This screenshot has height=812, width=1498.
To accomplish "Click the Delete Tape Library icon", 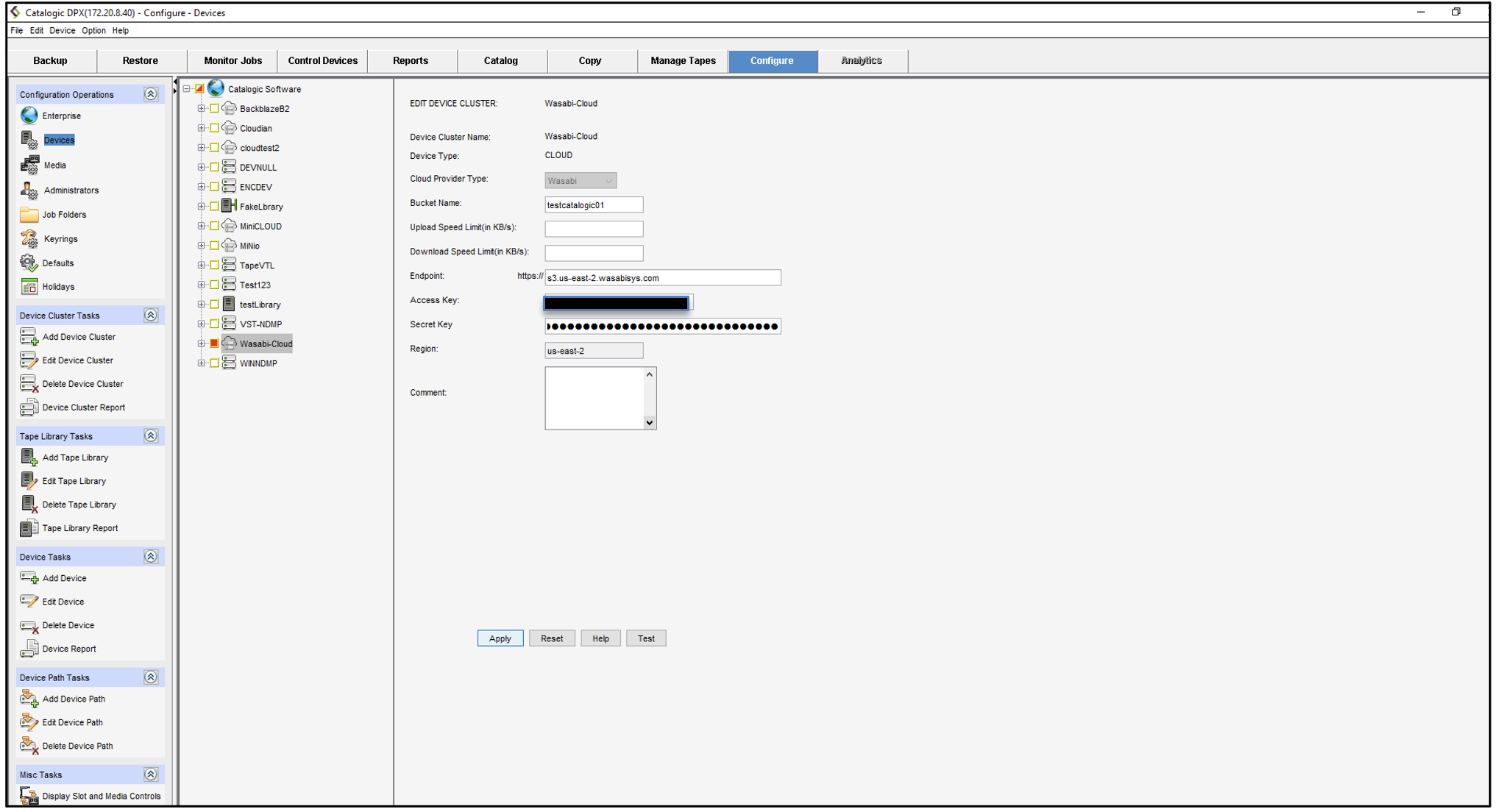I will coord(29,505).
